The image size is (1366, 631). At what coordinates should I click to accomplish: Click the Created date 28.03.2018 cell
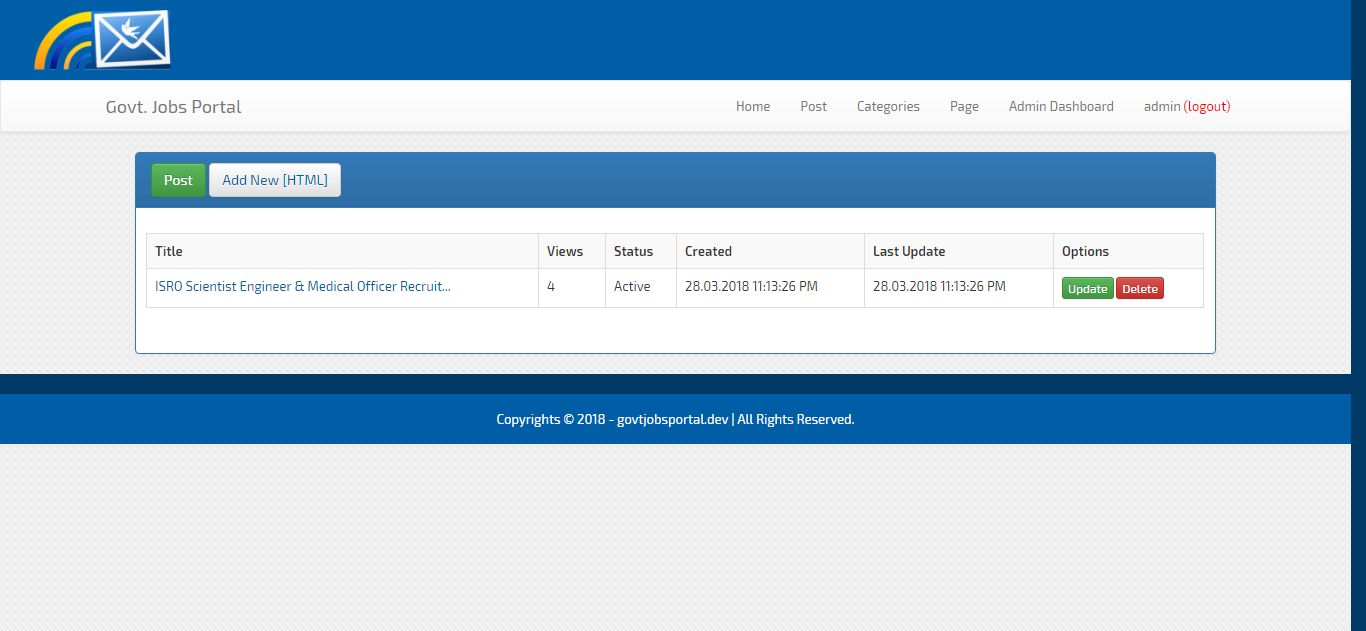click(770, 287)
